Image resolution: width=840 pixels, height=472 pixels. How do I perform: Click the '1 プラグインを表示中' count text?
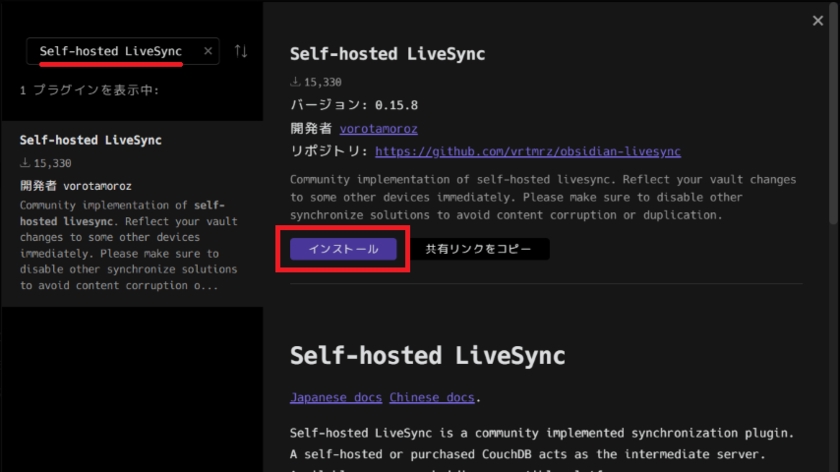click(x=89, y=90)
